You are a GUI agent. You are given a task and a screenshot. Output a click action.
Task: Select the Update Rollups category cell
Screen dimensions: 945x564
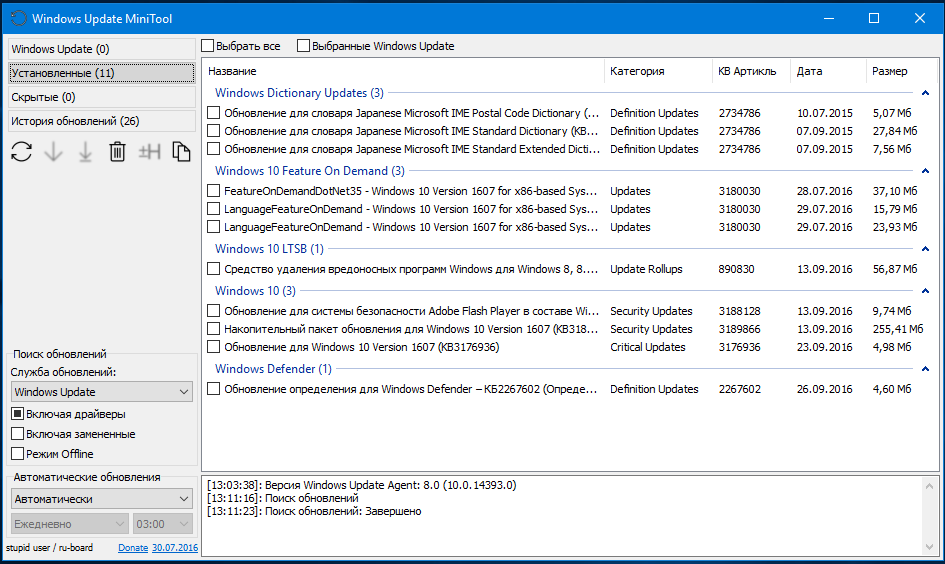(646, 269)
